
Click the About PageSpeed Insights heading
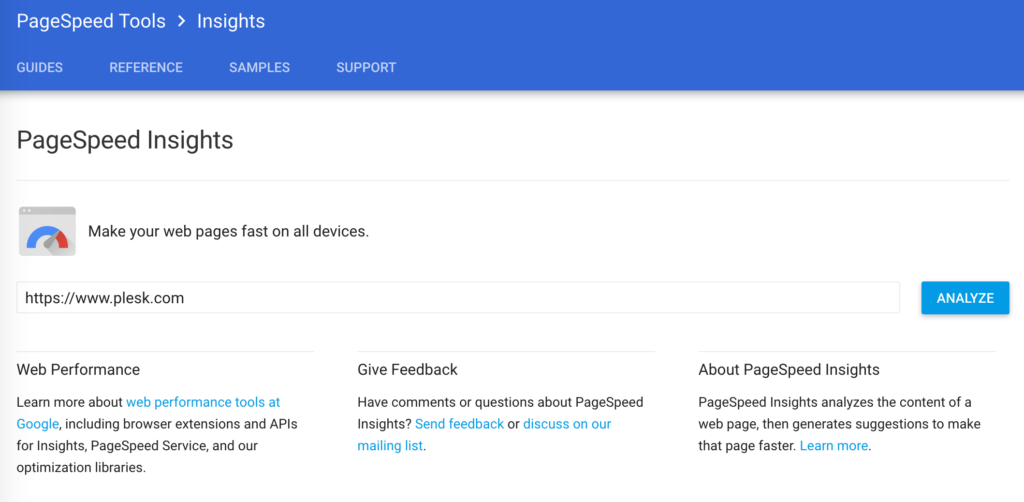[x=789, y=369]
